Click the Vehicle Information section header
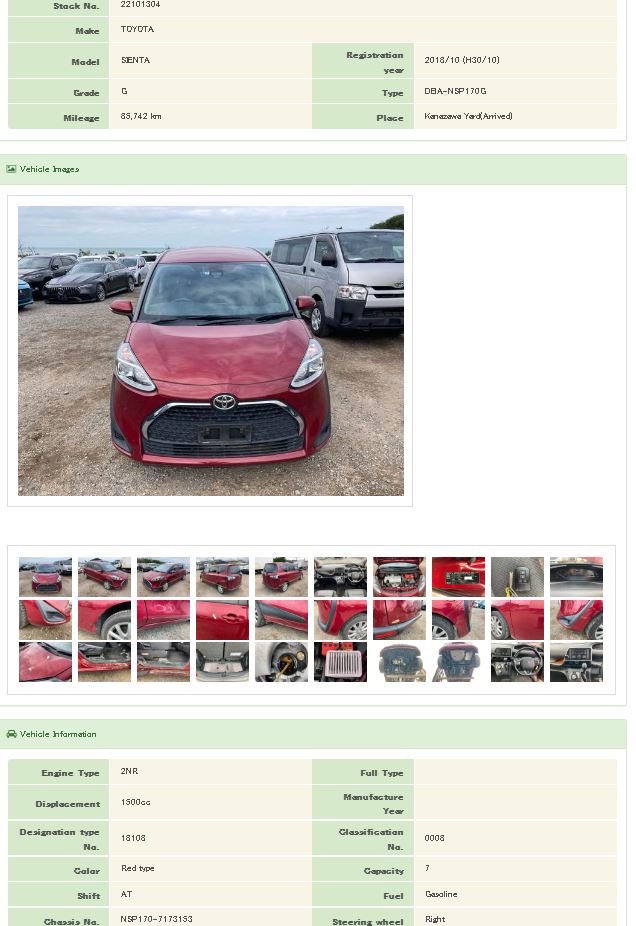Image resolution: width=636 pixels, height=926 pixels. pos(313,734)
